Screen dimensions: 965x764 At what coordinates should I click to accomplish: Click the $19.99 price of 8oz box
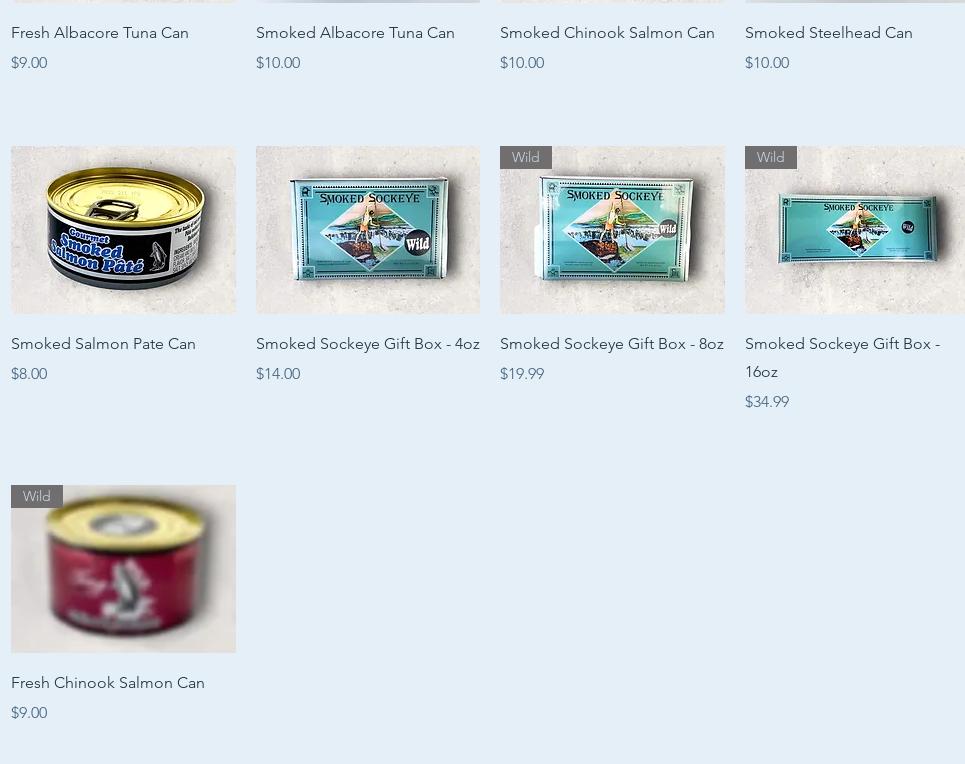click(x=522, y=374)
